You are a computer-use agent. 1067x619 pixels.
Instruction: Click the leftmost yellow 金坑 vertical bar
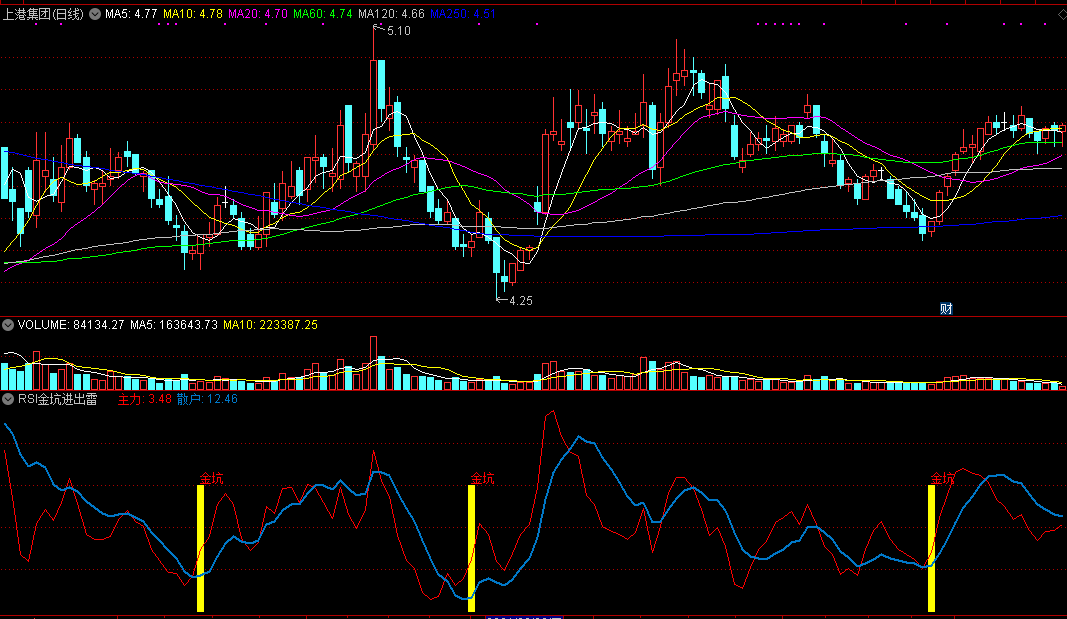tap(200, 548)
